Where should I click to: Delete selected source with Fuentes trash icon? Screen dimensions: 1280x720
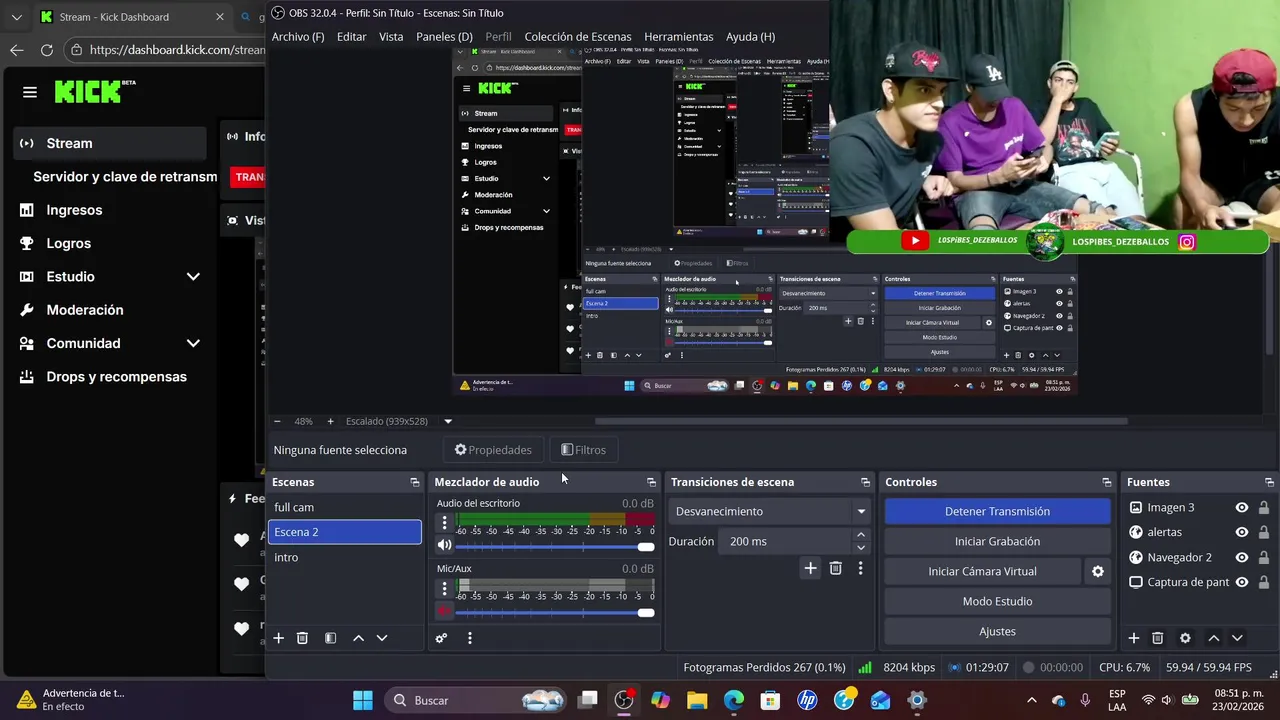pos(1158,638)
